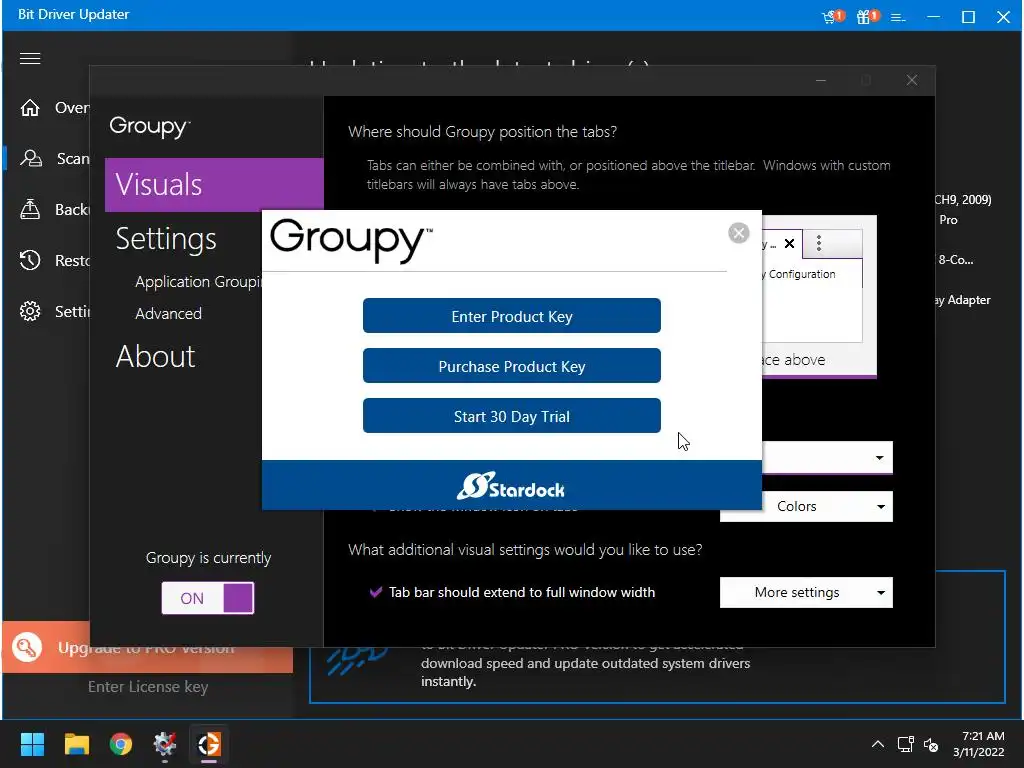Open Google Chrome from the taskbar
The height and width of the screenshot is (768, 1024).
click(x=121, y=744)
